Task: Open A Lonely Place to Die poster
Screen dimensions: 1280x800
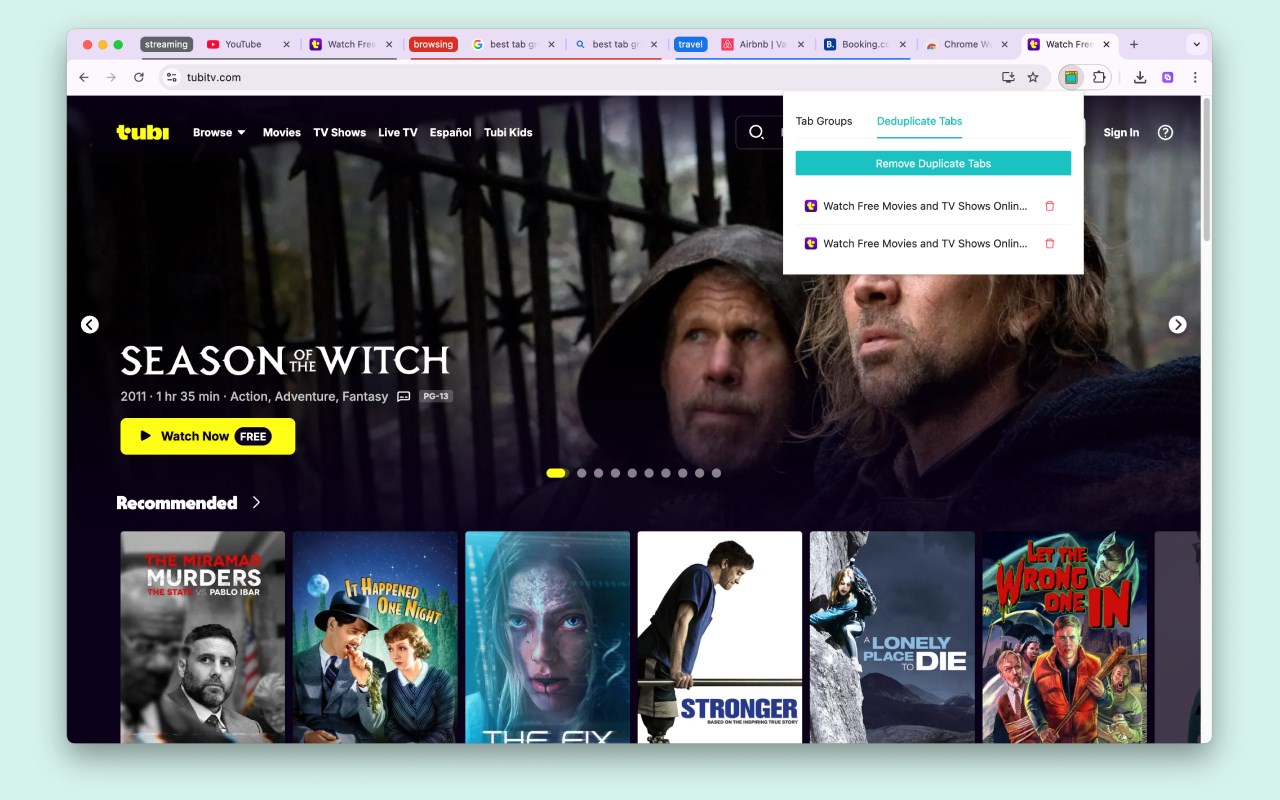Action: pyautogui.click(x=892, y=637)
